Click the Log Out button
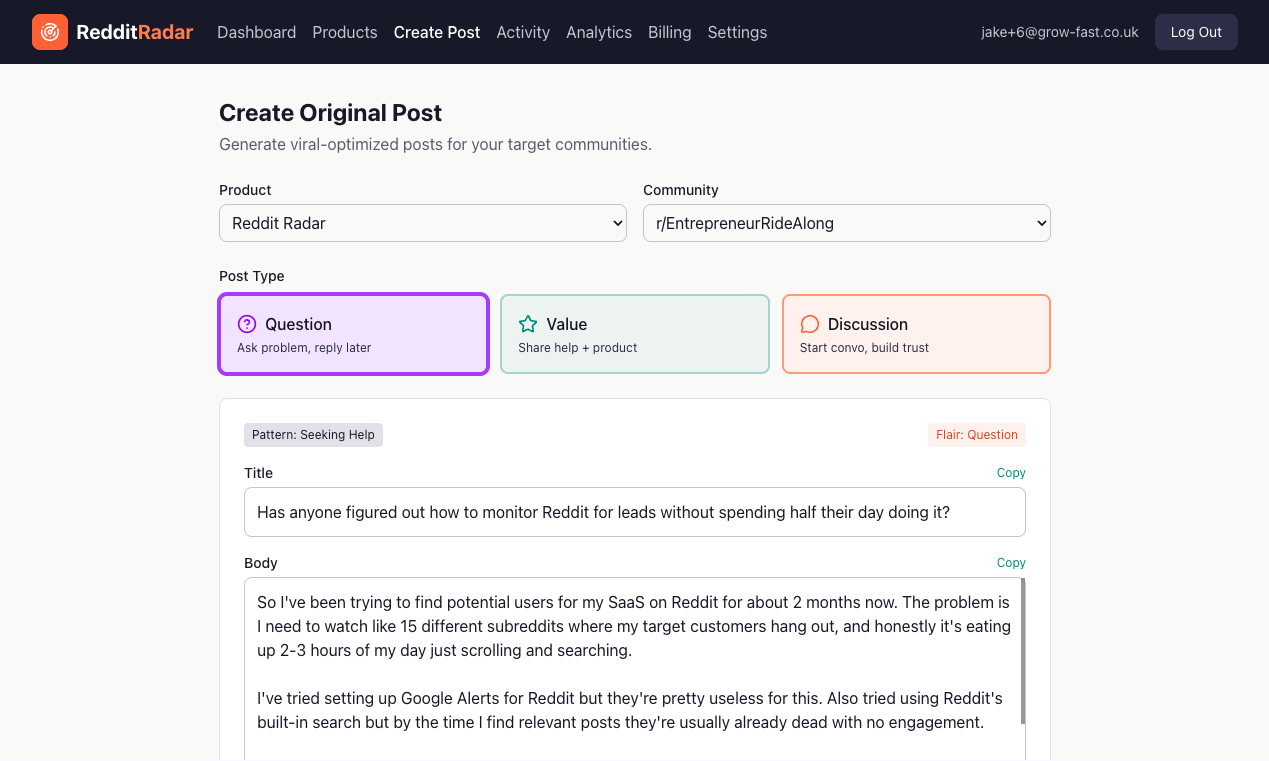Screen dimensions: 1269x761 click(x=1196, y=31)
